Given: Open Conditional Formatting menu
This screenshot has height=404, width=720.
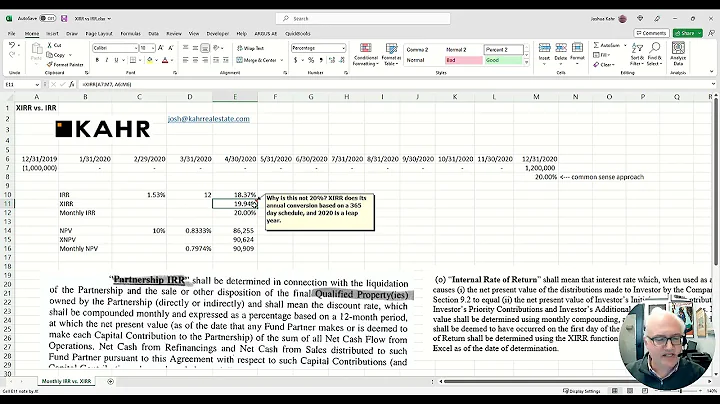Looking at the screenshot, I should point(366,54).
